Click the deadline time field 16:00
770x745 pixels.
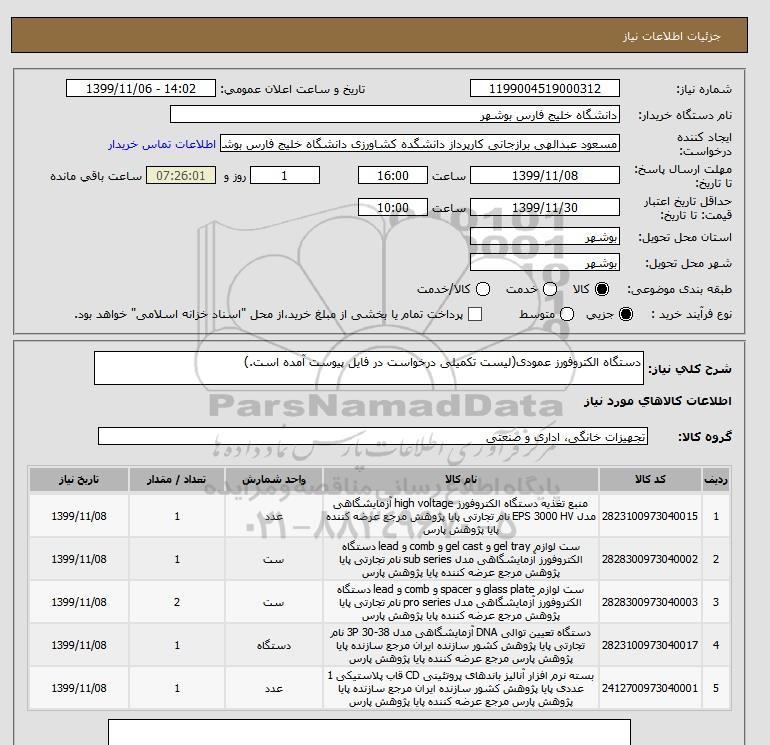[x=393, y=175]
